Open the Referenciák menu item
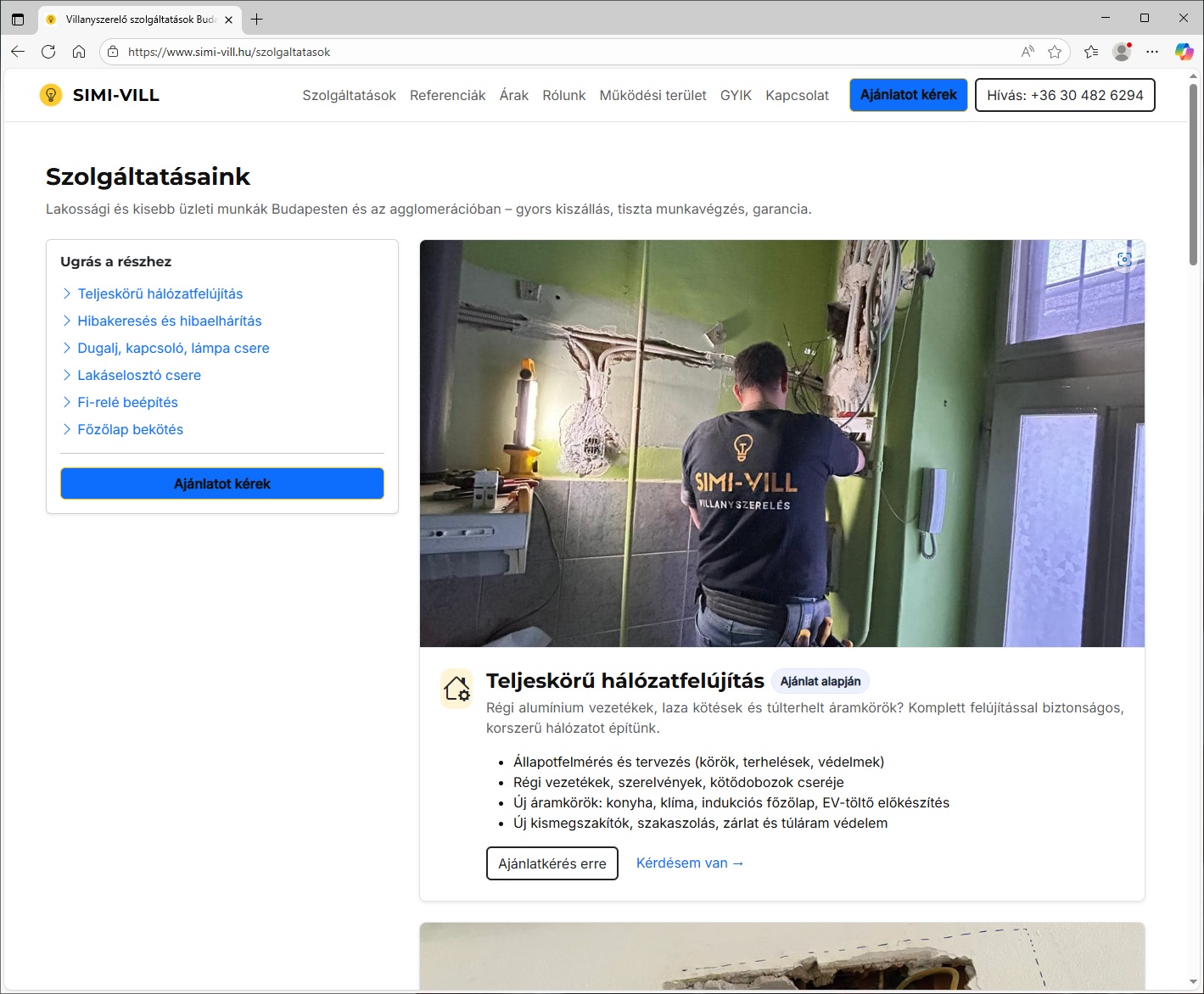Screen dimensions: 1204x994 click(447, 95)
